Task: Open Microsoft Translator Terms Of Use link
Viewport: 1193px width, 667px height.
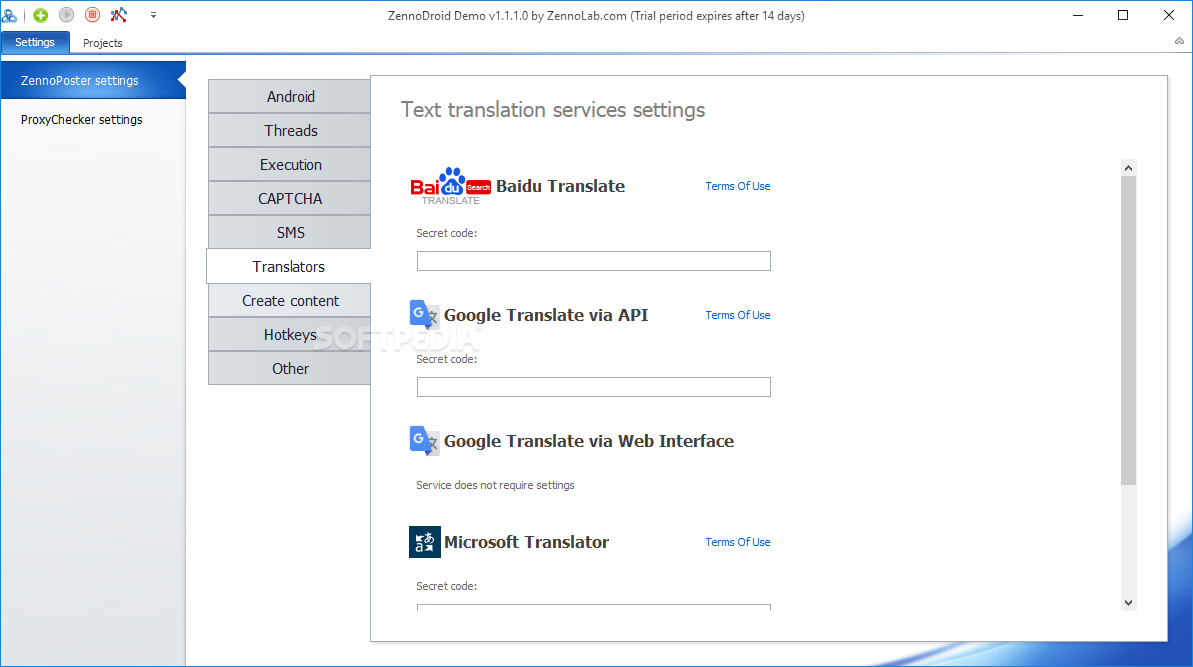Action: pos(737,542)
